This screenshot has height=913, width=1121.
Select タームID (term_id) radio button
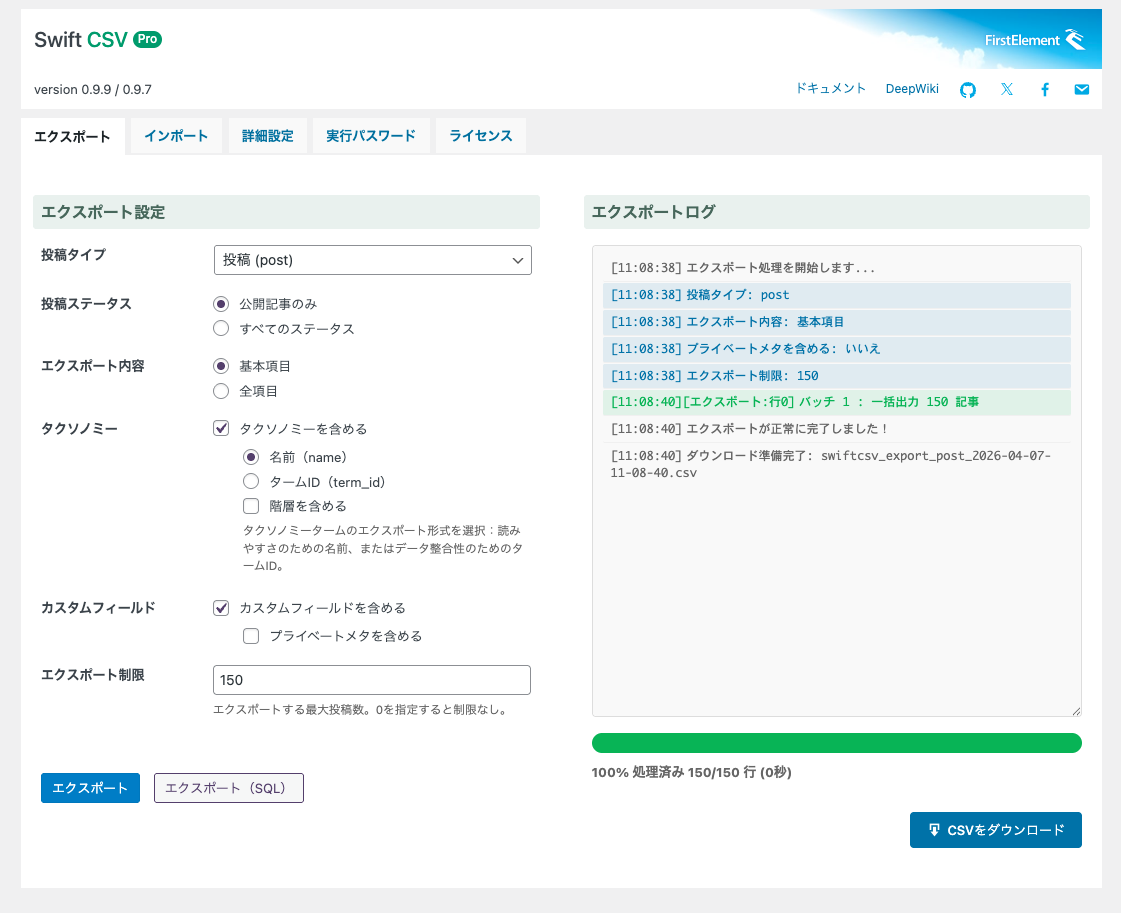[251, 482]
